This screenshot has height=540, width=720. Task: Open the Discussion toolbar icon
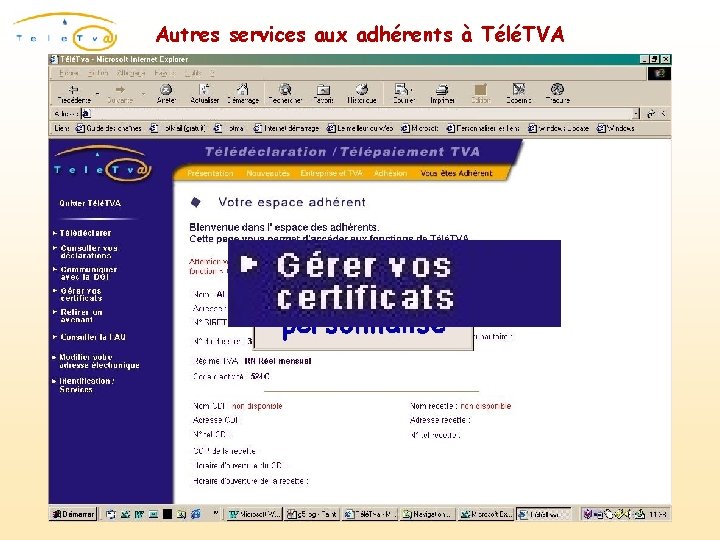click(518, 94)
